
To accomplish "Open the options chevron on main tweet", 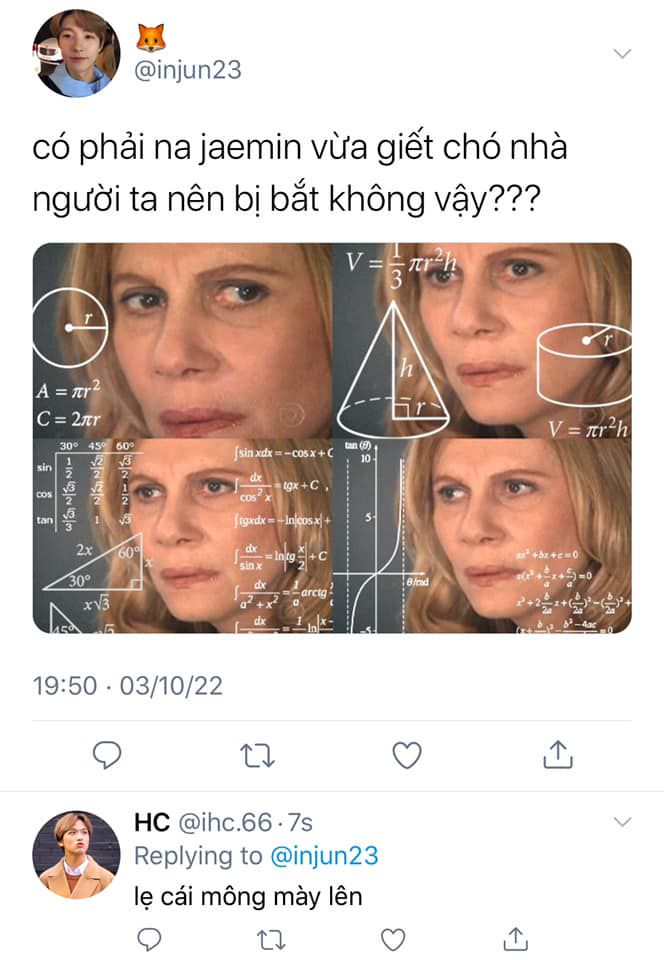I will point(622,54).
